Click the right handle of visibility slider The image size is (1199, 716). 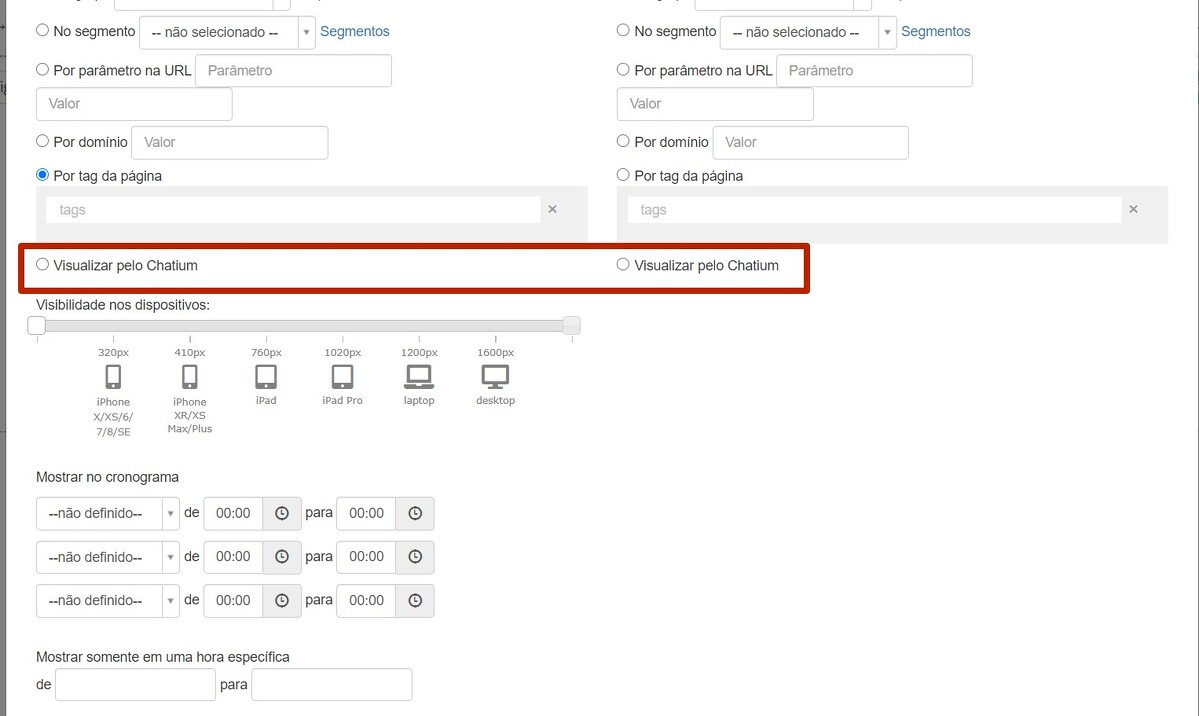tap(571, 325)
